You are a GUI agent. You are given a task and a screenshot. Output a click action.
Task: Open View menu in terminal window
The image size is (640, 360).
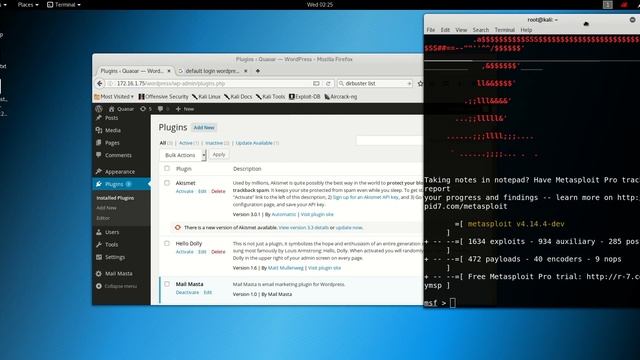point(461,30)
